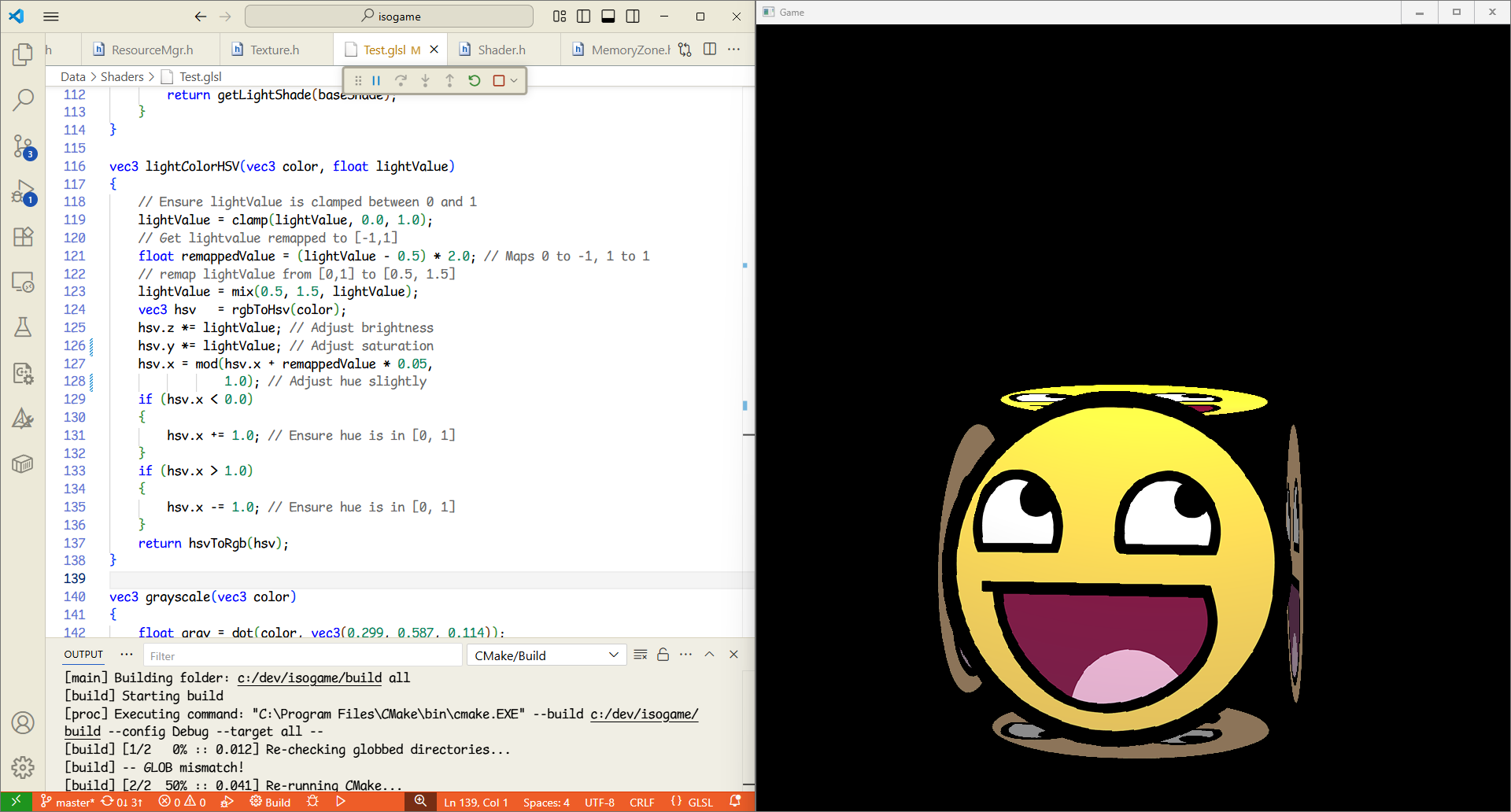Open the Accounts menu

pyautogui.click(x=23, y=722)
